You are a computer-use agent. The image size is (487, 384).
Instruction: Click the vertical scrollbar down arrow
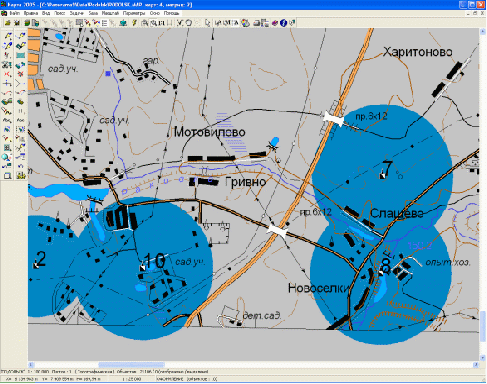tap(483, 358)
